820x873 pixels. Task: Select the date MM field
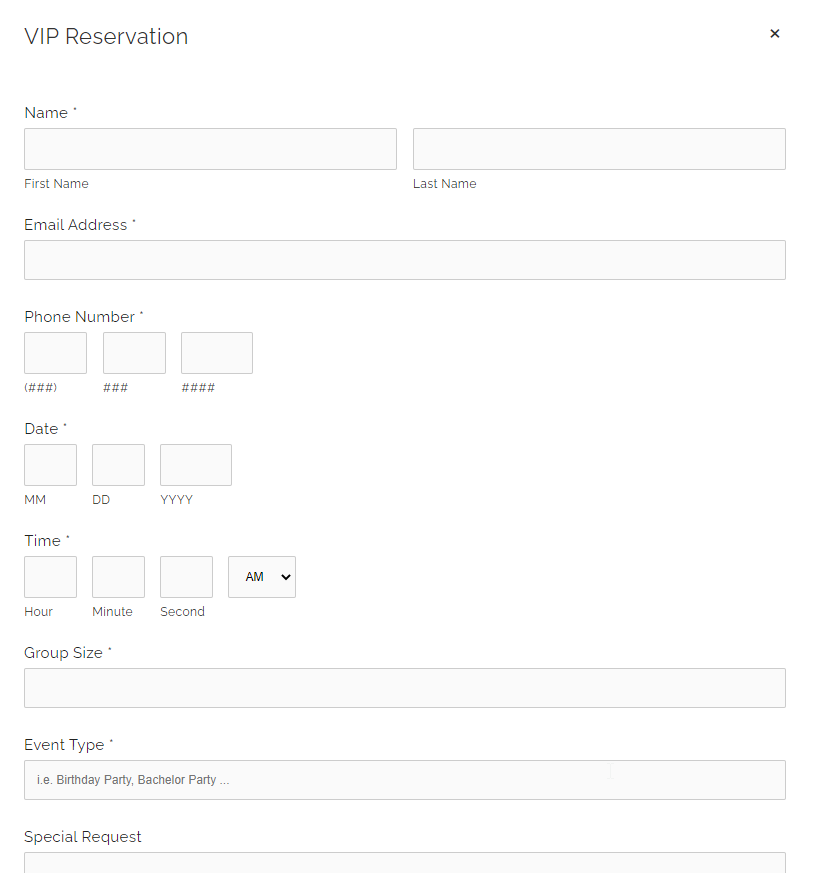coord(50,465)
